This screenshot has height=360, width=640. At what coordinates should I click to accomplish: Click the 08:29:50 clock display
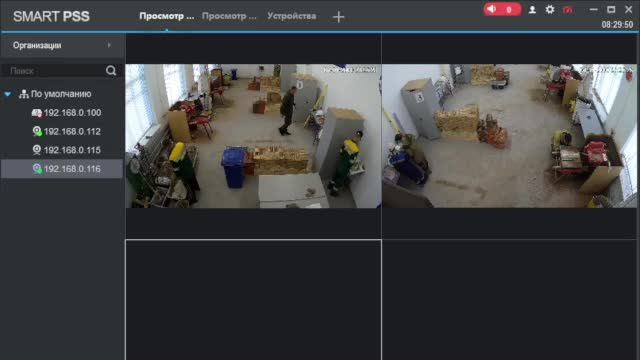coord(617,24)
